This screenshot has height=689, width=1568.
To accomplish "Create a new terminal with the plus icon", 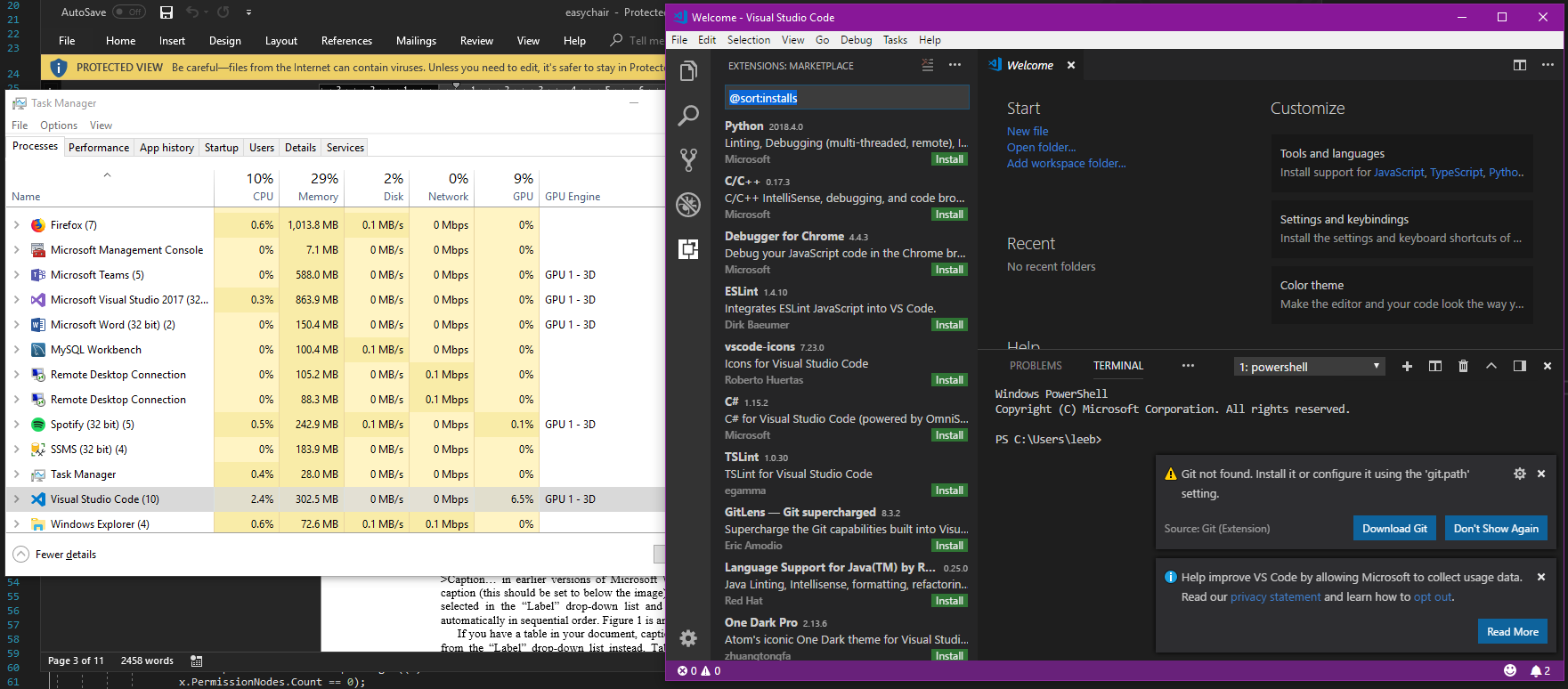I will pos(1407,366).
